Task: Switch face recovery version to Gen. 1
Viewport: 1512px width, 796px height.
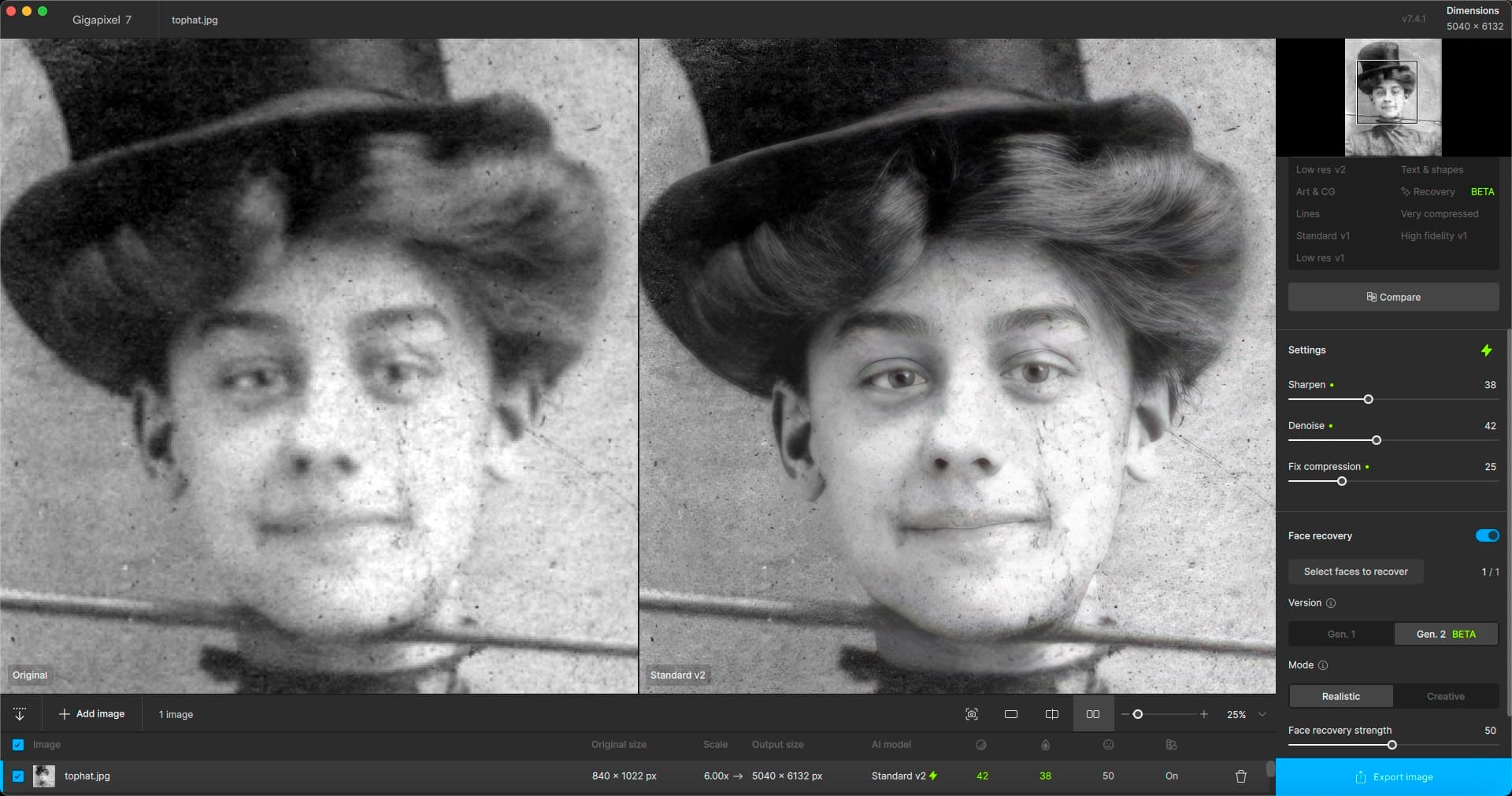Action: tap(1341, 634)
